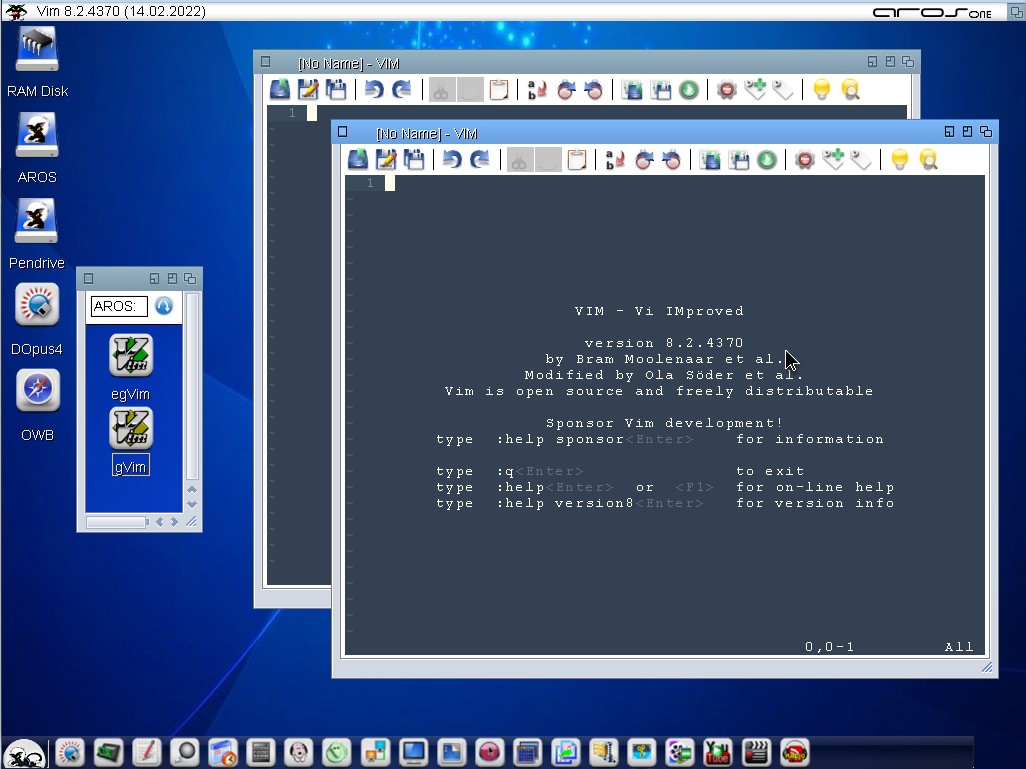Viewport: 1026px width, 769px height.
Task: Click the AROS: path field in drawer window
Action: 119,306
